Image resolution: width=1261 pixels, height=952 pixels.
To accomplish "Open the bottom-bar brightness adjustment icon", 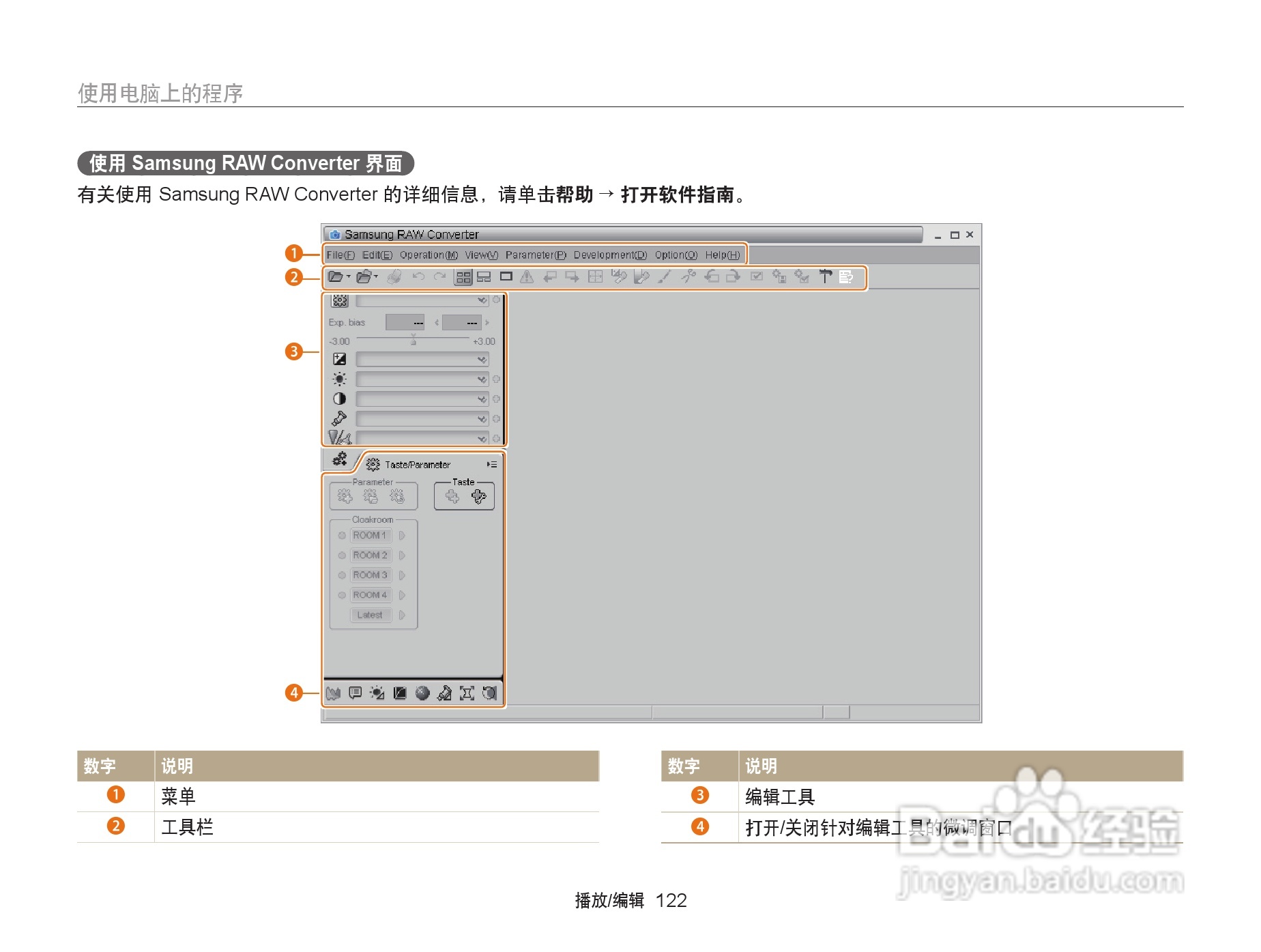I will 377,693.
